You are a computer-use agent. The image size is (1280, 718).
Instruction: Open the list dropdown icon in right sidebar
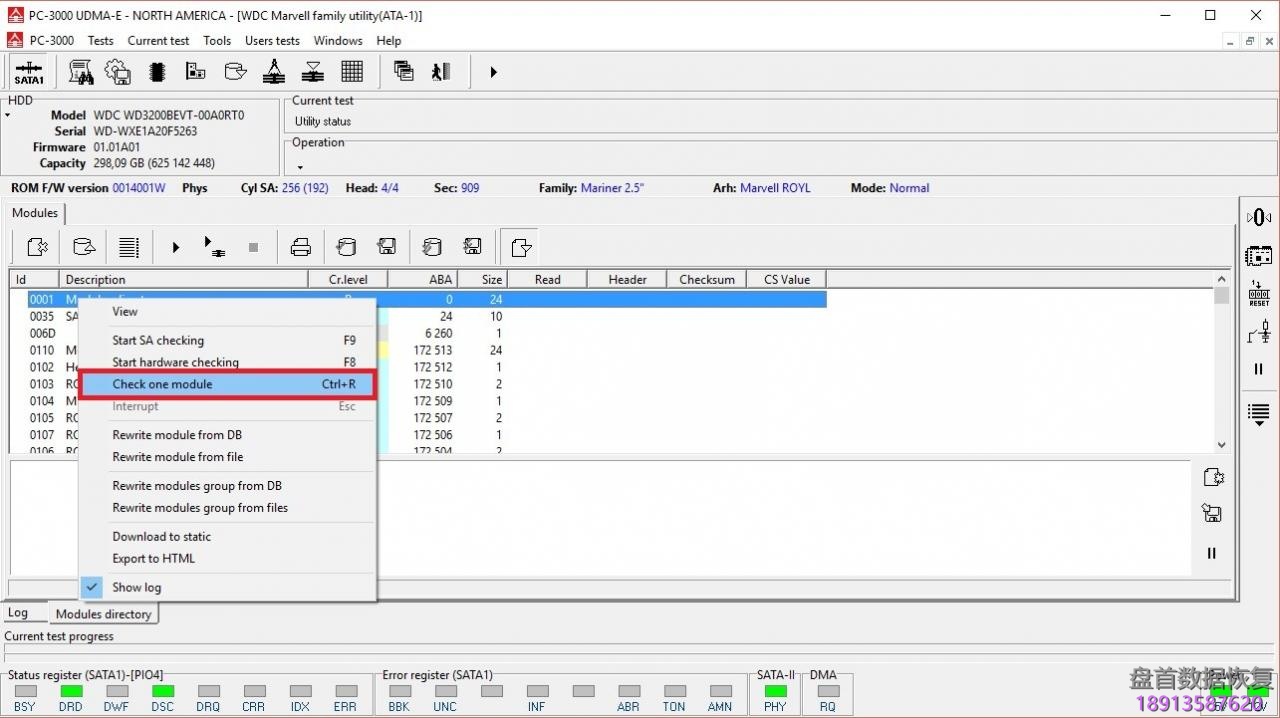(x=1258, y=413)
